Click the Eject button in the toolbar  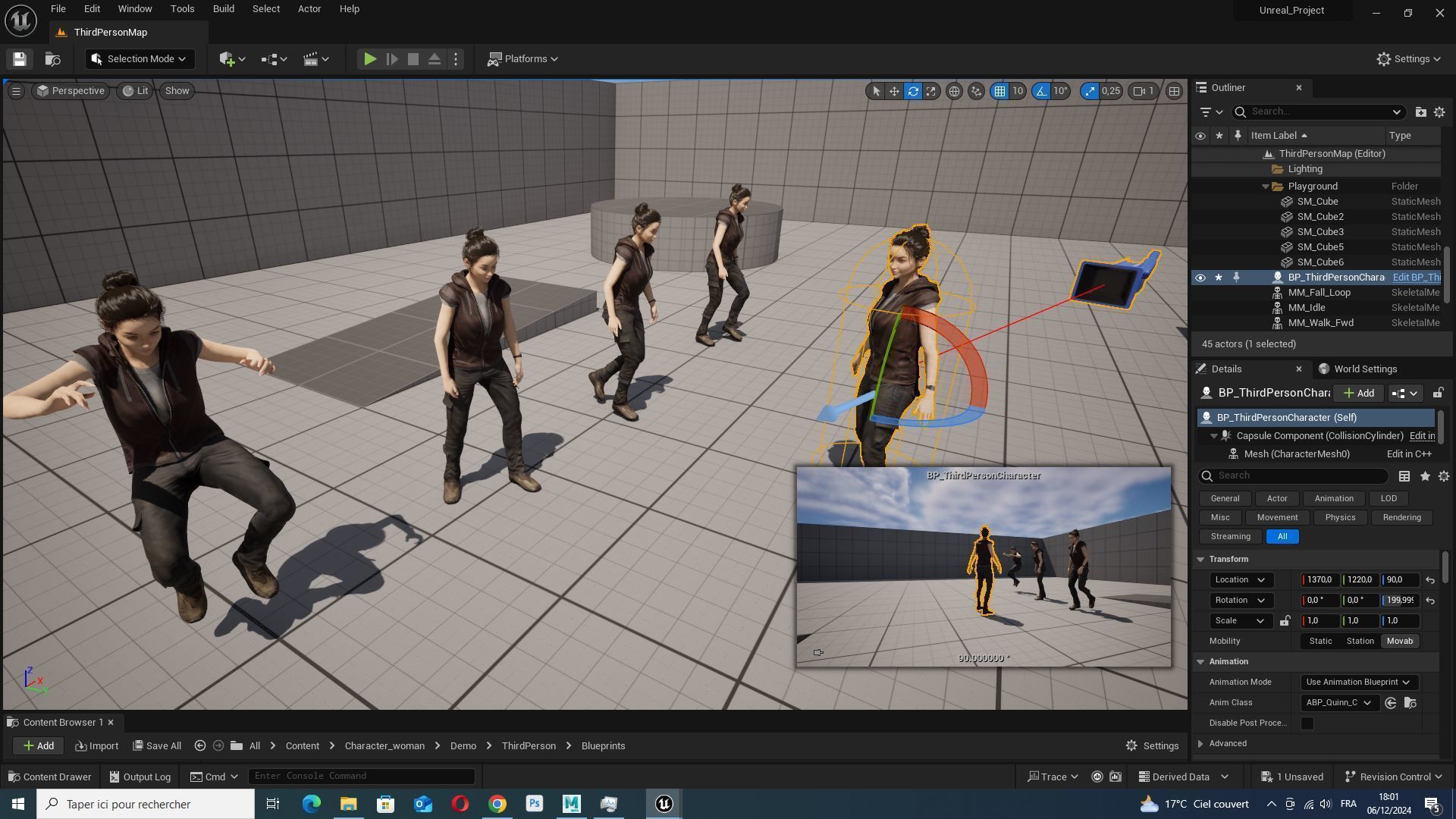click(435, 59)
